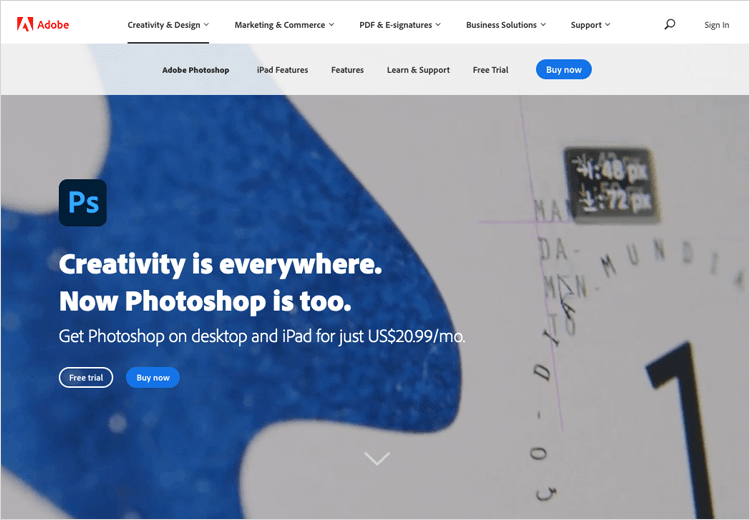Click 'Now Photoshop is too.' headline
The width and height of the screenshot is (750, 520).
205,301
